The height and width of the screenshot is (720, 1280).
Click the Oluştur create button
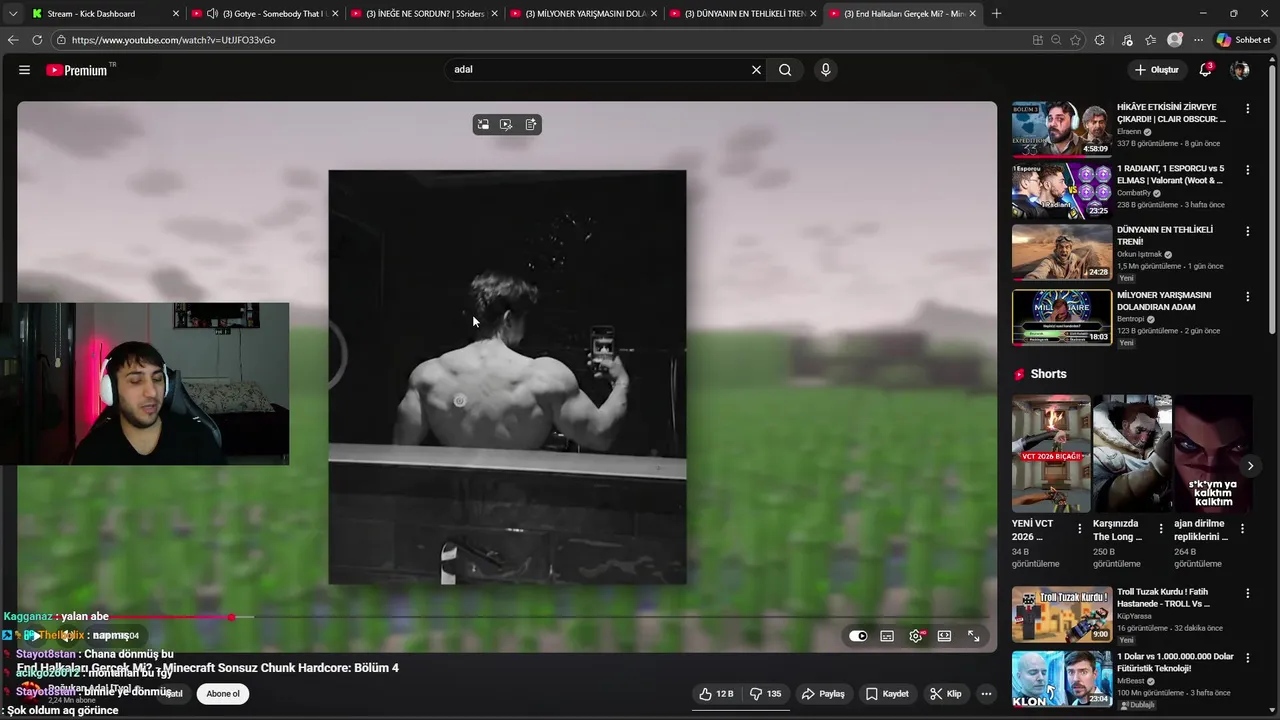(1156, 70)
